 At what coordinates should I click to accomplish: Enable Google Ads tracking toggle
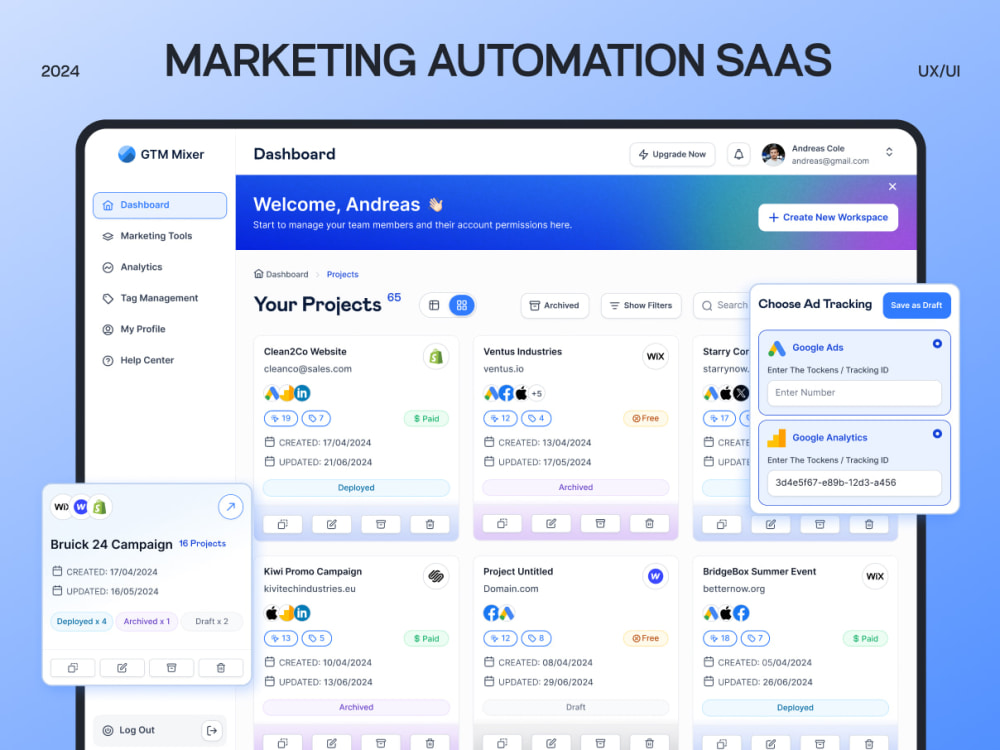tap(937, 343)
